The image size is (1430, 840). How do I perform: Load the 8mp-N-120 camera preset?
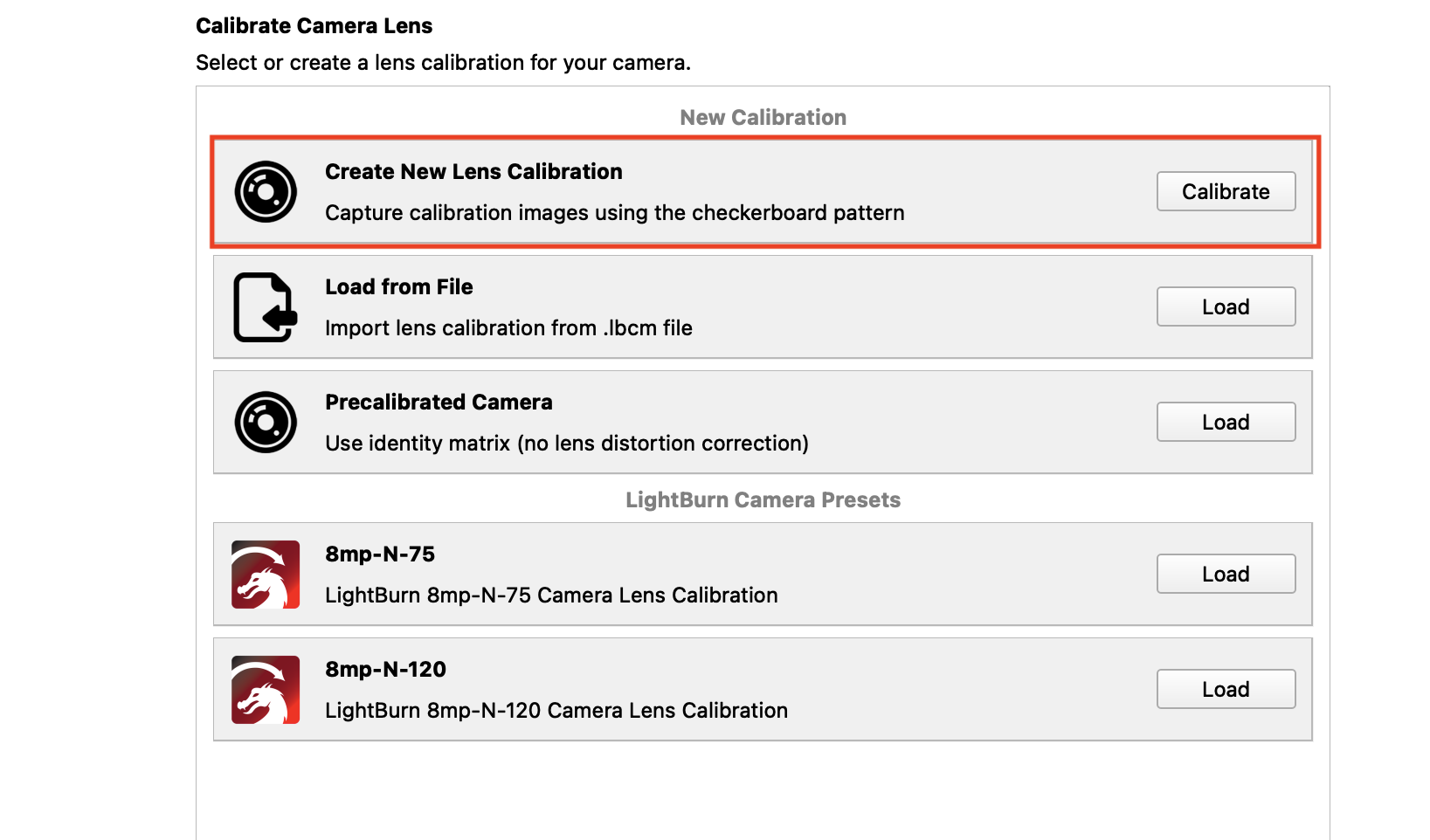pyautogui.click(x=1226, y=689)
